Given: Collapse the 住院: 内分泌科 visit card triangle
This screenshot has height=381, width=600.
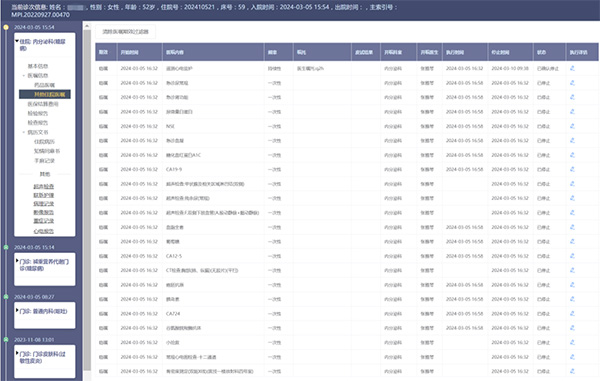Looking at the screenshot, I should (x=17, y=41).
